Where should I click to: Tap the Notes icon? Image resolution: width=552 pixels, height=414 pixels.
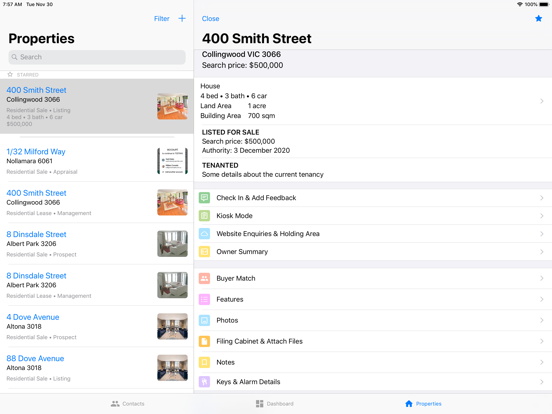click(x=204, y=362)
